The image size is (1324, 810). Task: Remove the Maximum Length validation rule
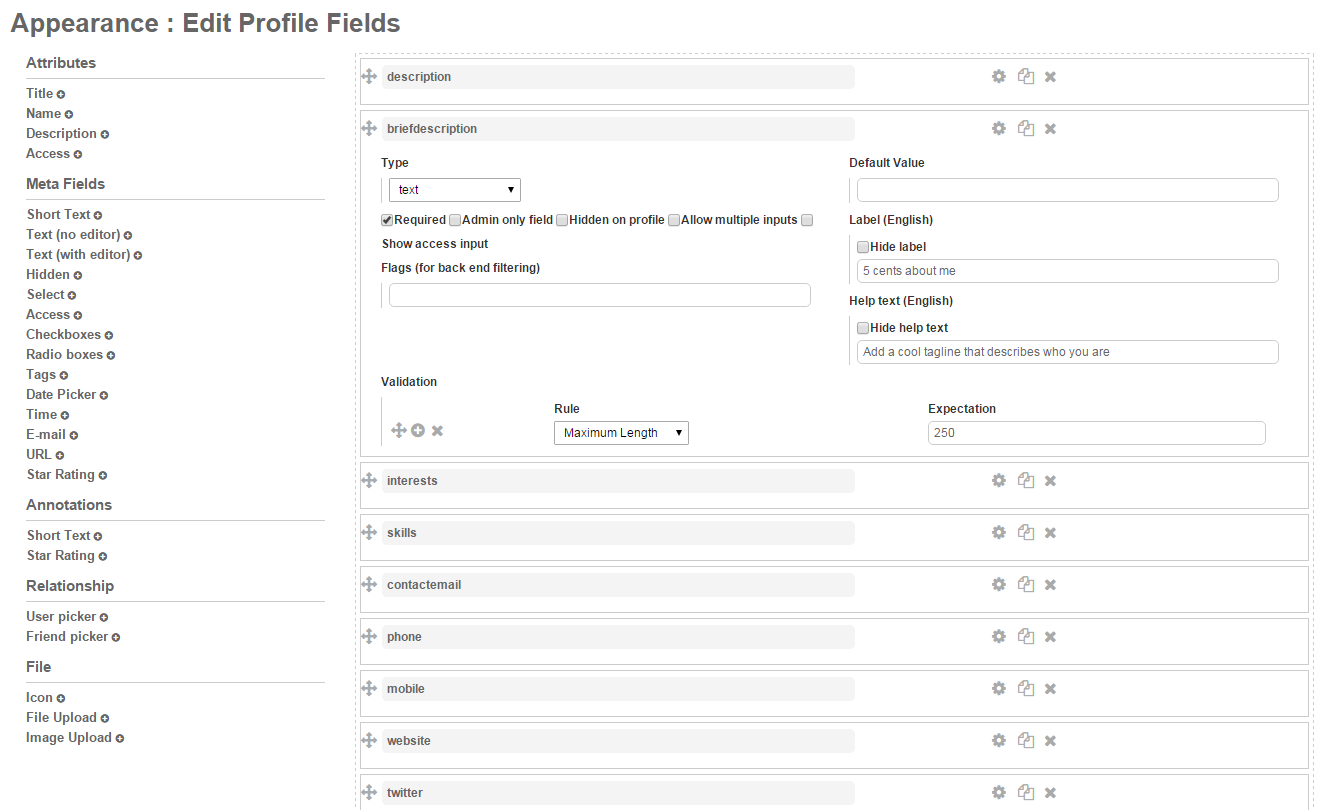[437, 430]
